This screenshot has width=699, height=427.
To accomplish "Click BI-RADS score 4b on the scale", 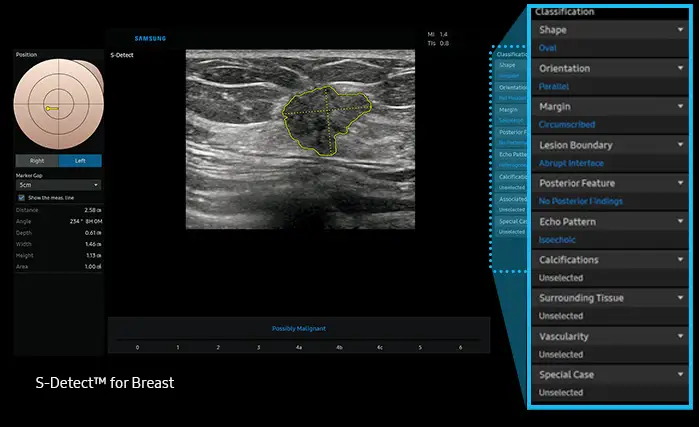I will [339, 347].
